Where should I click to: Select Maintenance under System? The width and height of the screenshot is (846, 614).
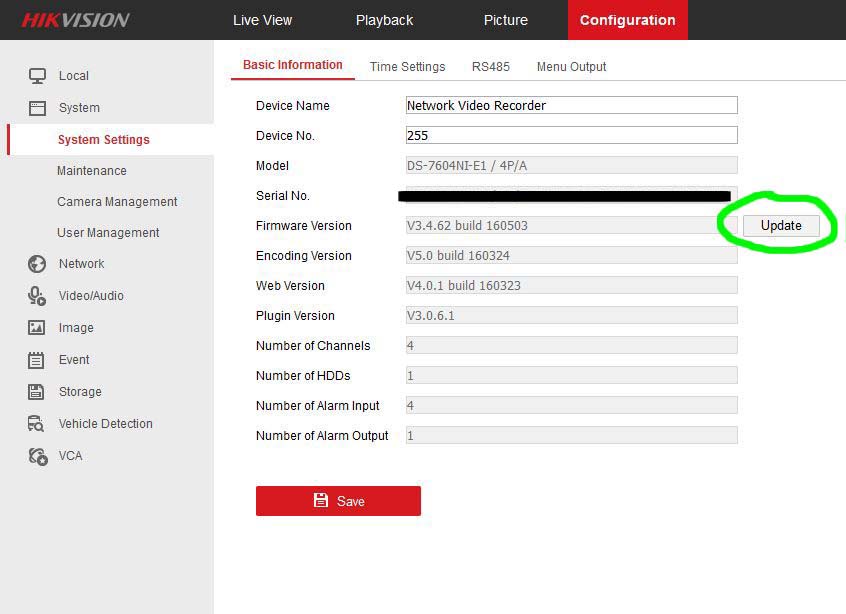(92, 171)
